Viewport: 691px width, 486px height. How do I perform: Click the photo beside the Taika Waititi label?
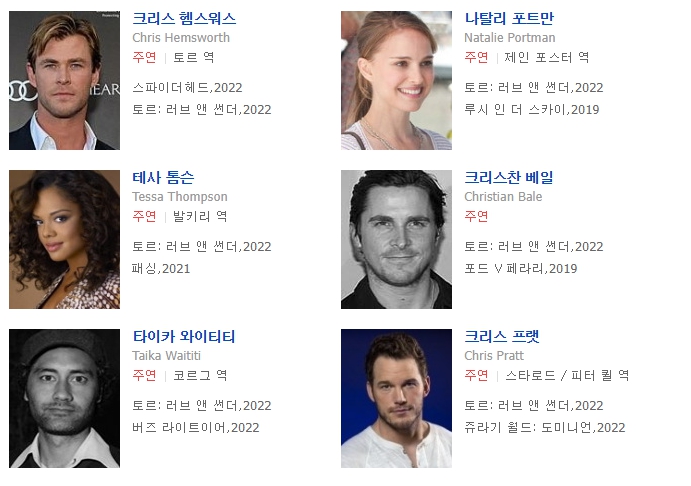(x=64, y=398)
